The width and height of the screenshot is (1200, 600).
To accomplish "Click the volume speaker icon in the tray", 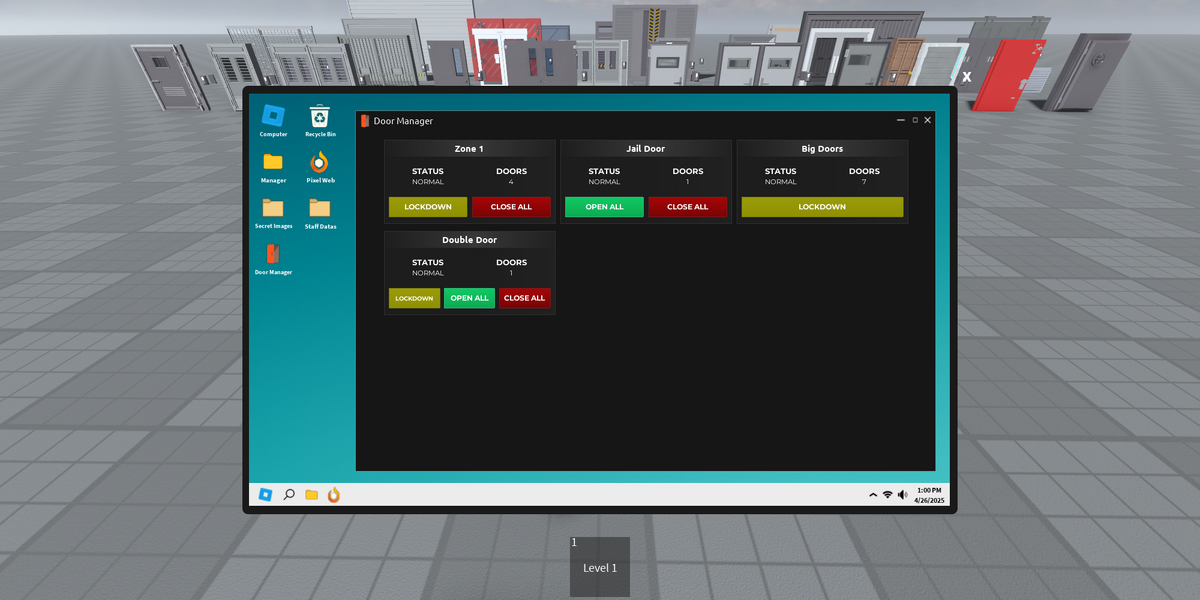I will pyautogui.click(x=902, y=495).
